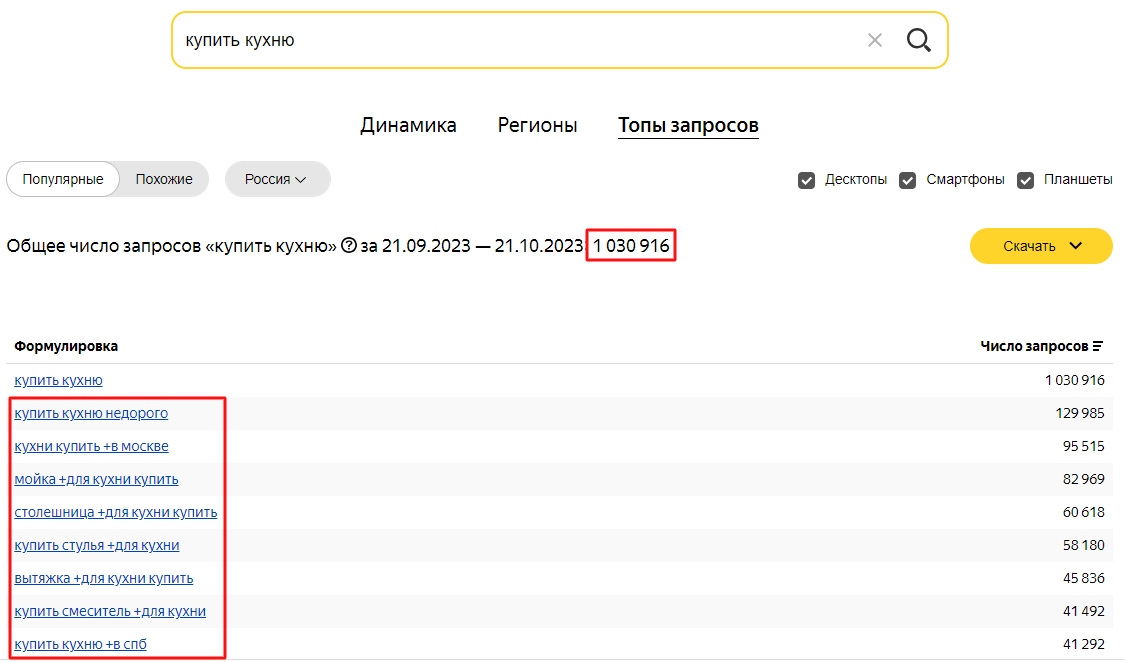Open the купить кухню недорого link

click(x=91, y=413)
